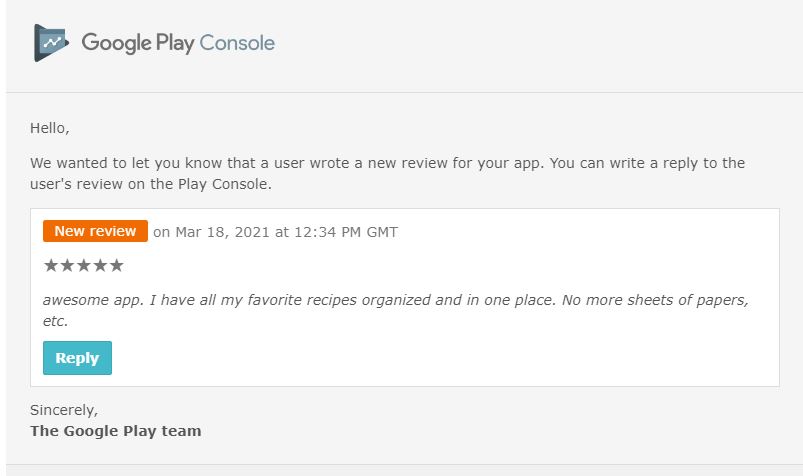Click the Sincerely closing text
803x476 pixels.
point(64,410)
